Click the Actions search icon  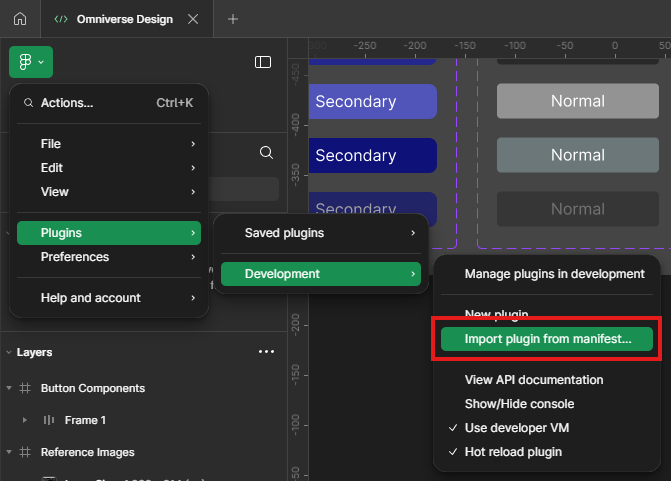point(28,103)
